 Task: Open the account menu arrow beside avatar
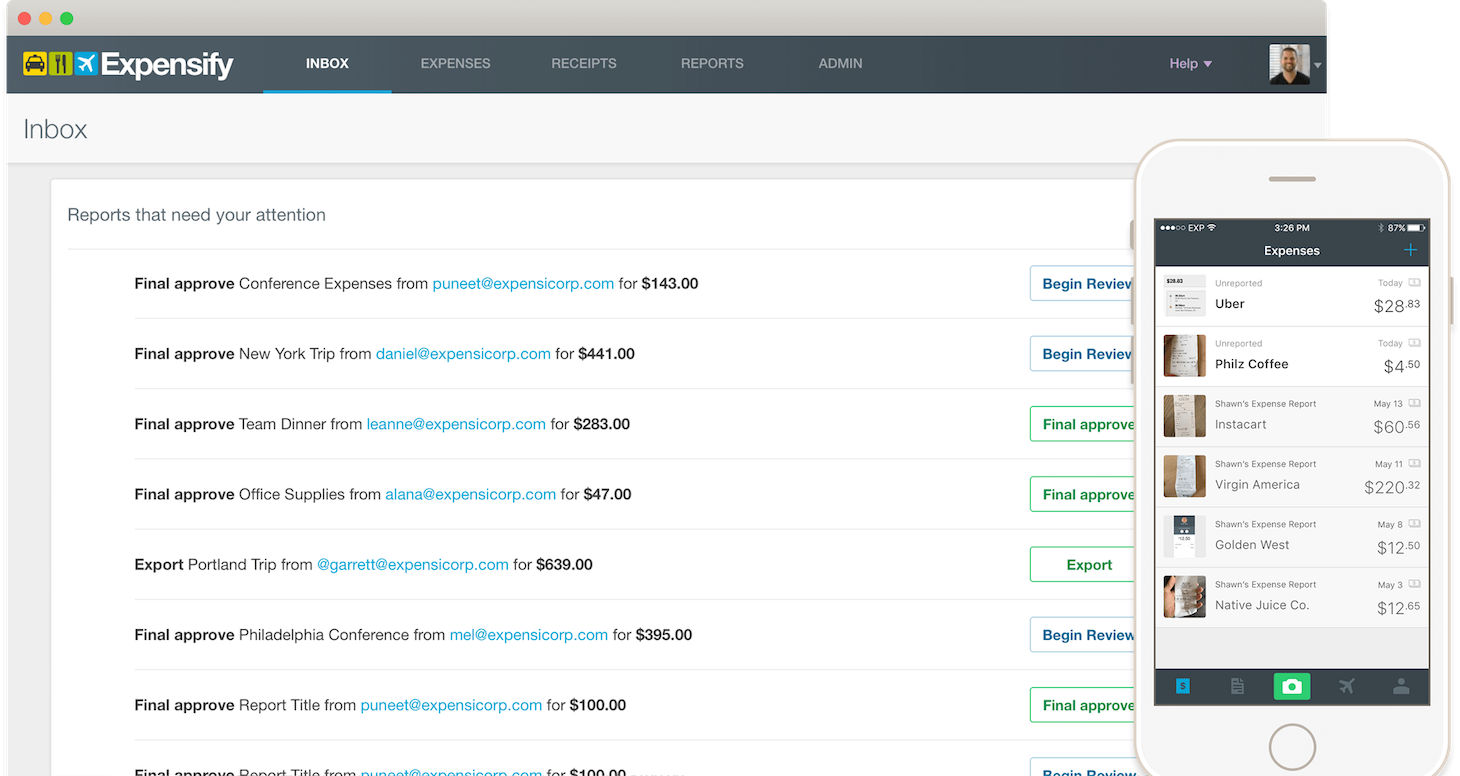pos(1317,65)
